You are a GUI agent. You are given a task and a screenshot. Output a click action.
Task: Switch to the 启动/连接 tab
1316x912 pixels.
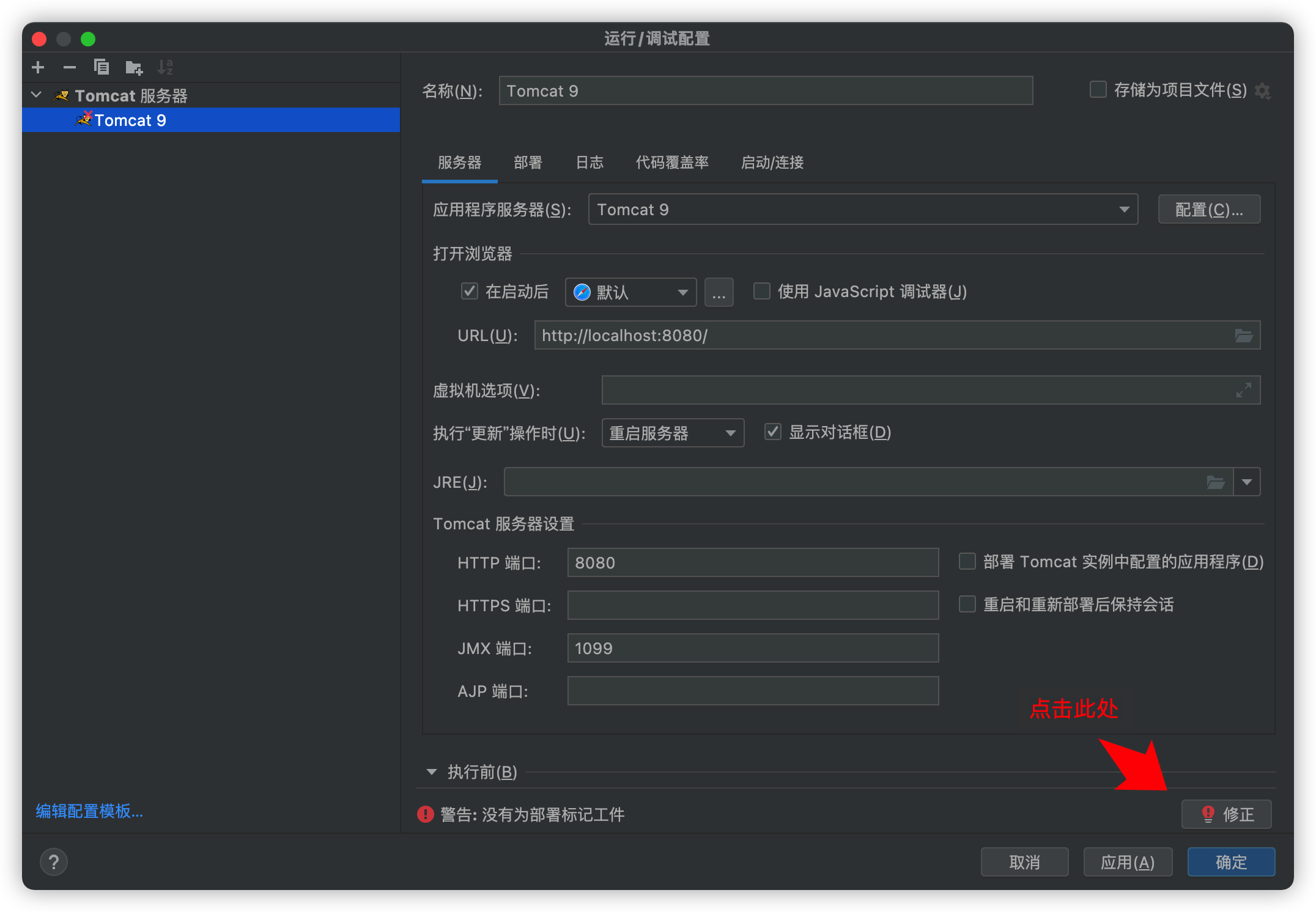[x=772, y=163]
